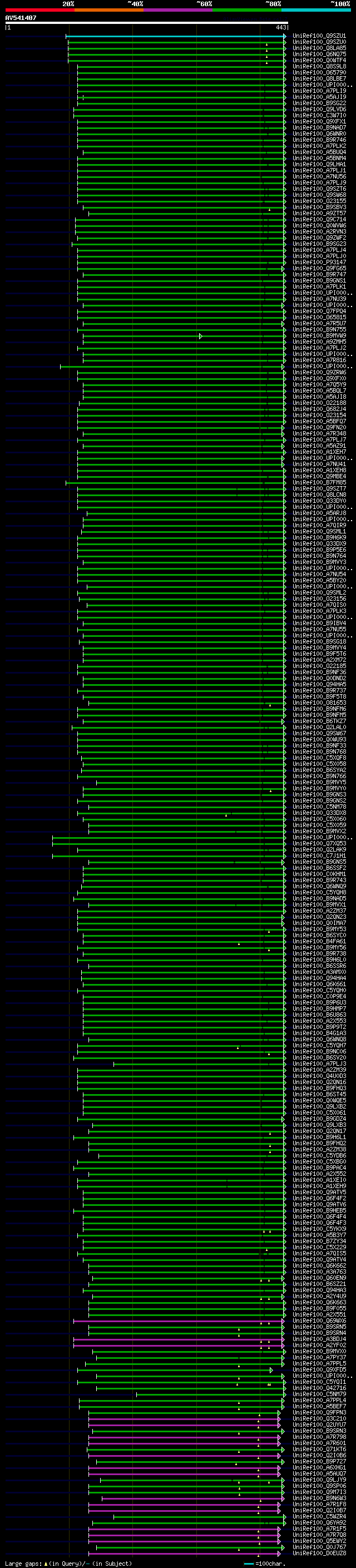This screenshot has width=356, height=1568.
Task: Select label UniRef100_D0EUZ8
Action: pos(319,1553)
